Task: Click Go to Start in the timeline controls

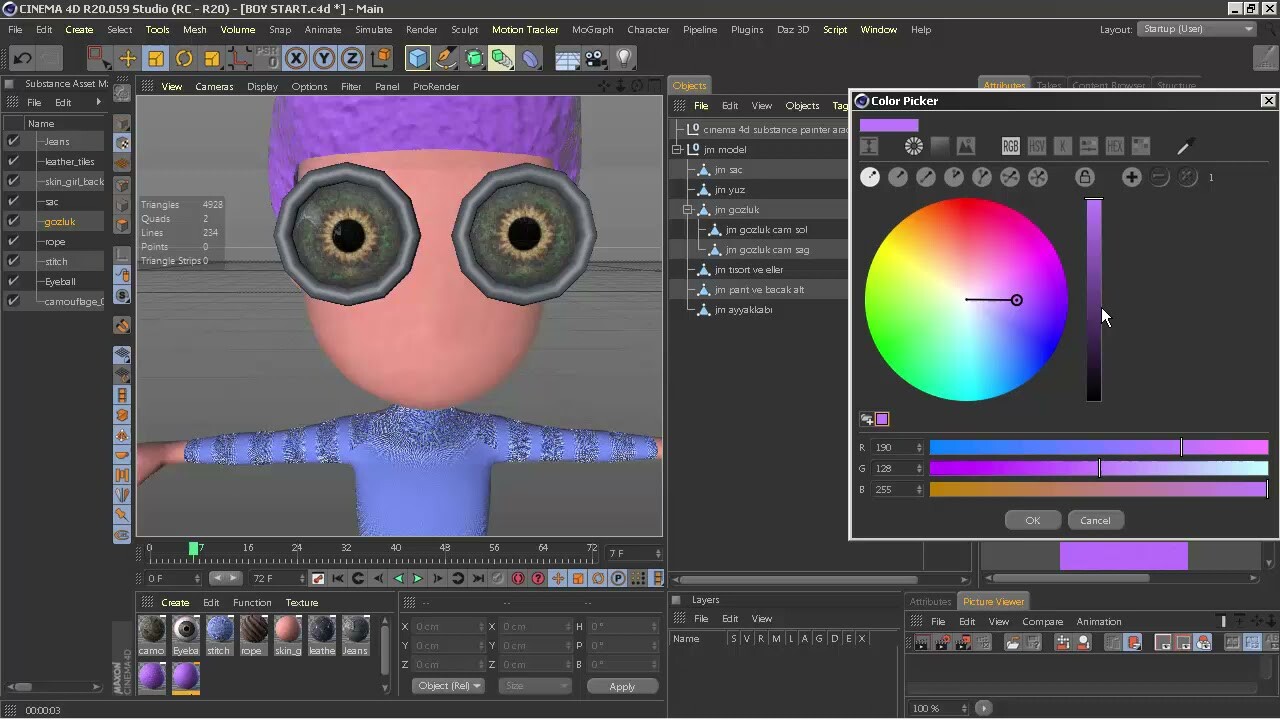Action: point(336,578)
